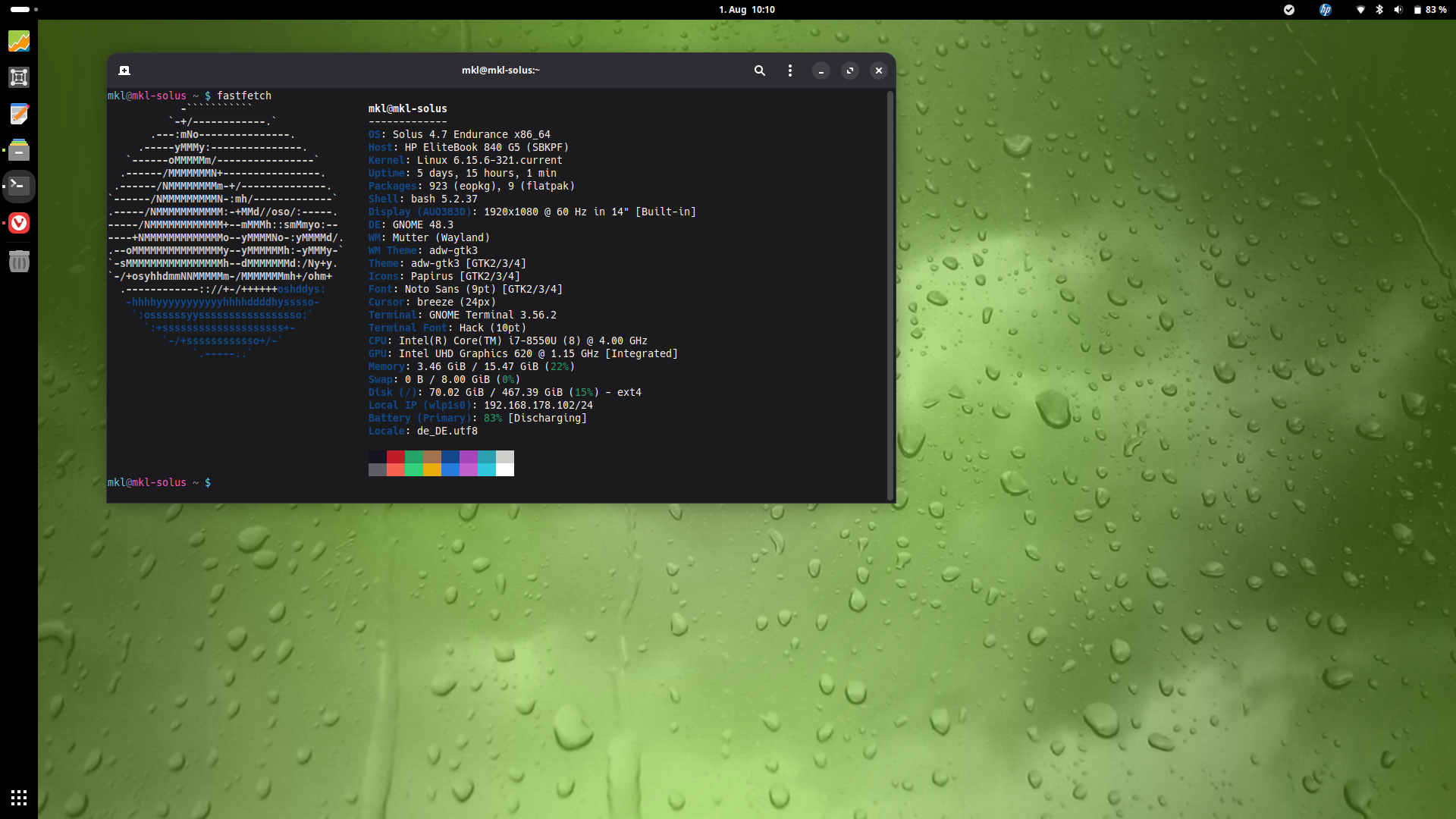
Task: Open Vivaldi browser from dock
Action: click(19, 223)
